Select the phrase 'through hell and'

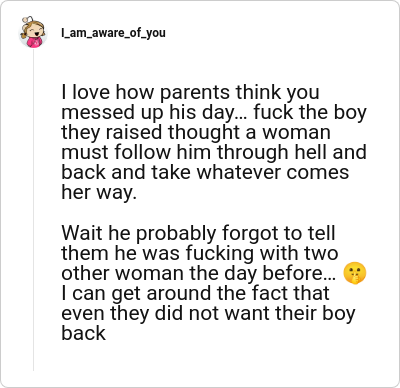pyautogui.click(x=292, y=153)
